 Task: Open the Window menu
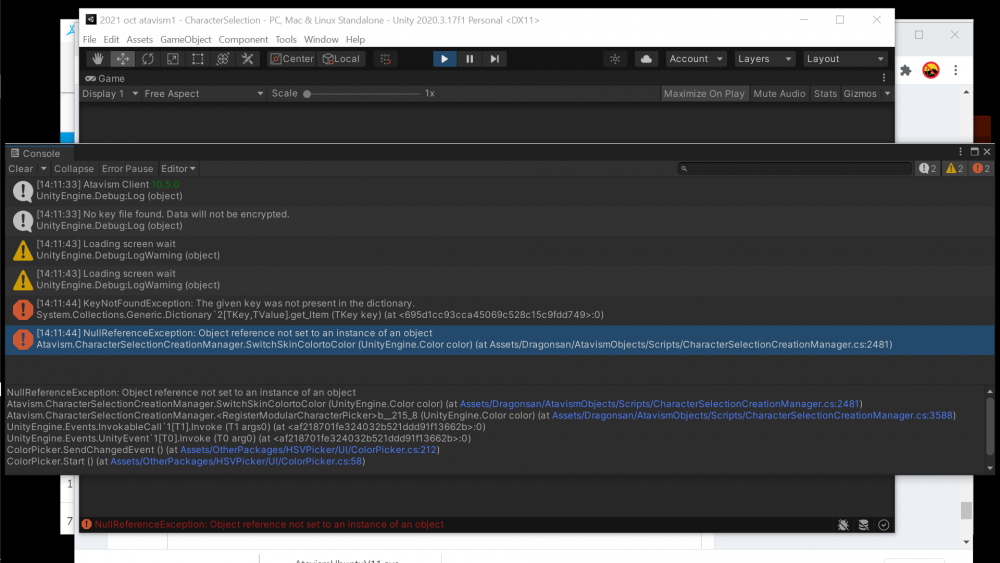coord(321,40)
